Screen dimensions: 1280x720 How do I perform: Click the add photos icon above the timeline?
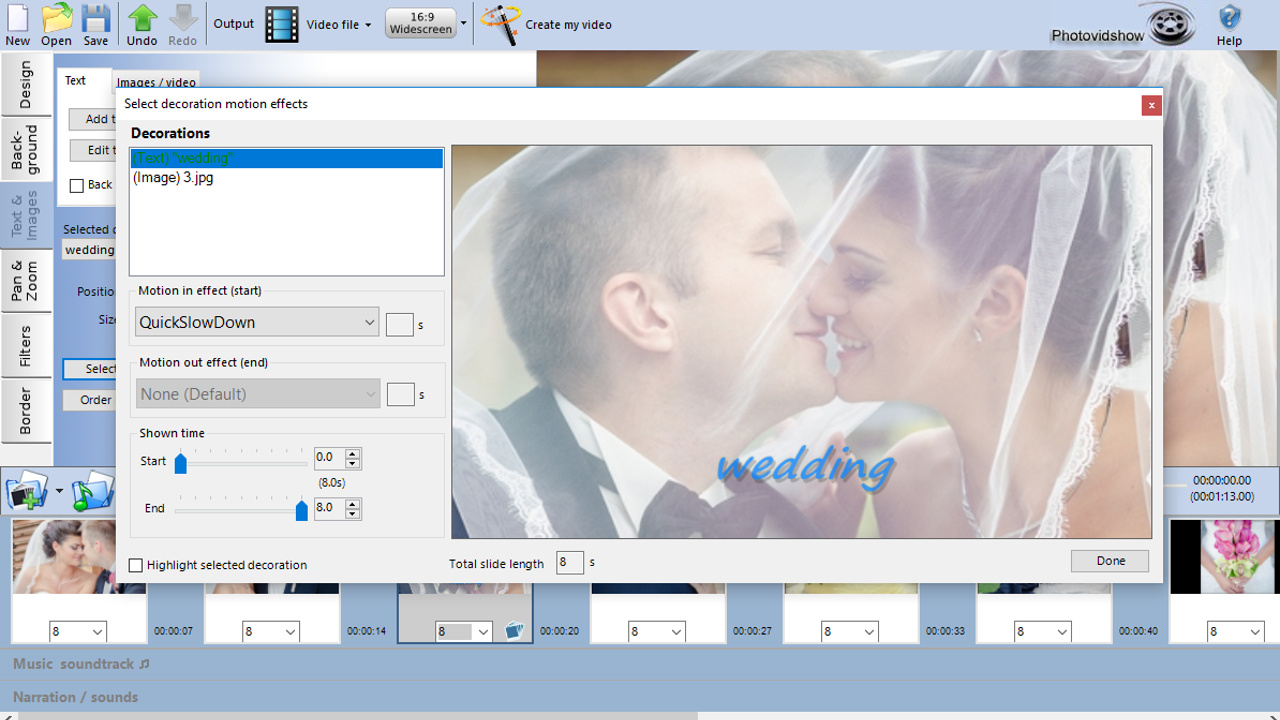click(27, 490)
